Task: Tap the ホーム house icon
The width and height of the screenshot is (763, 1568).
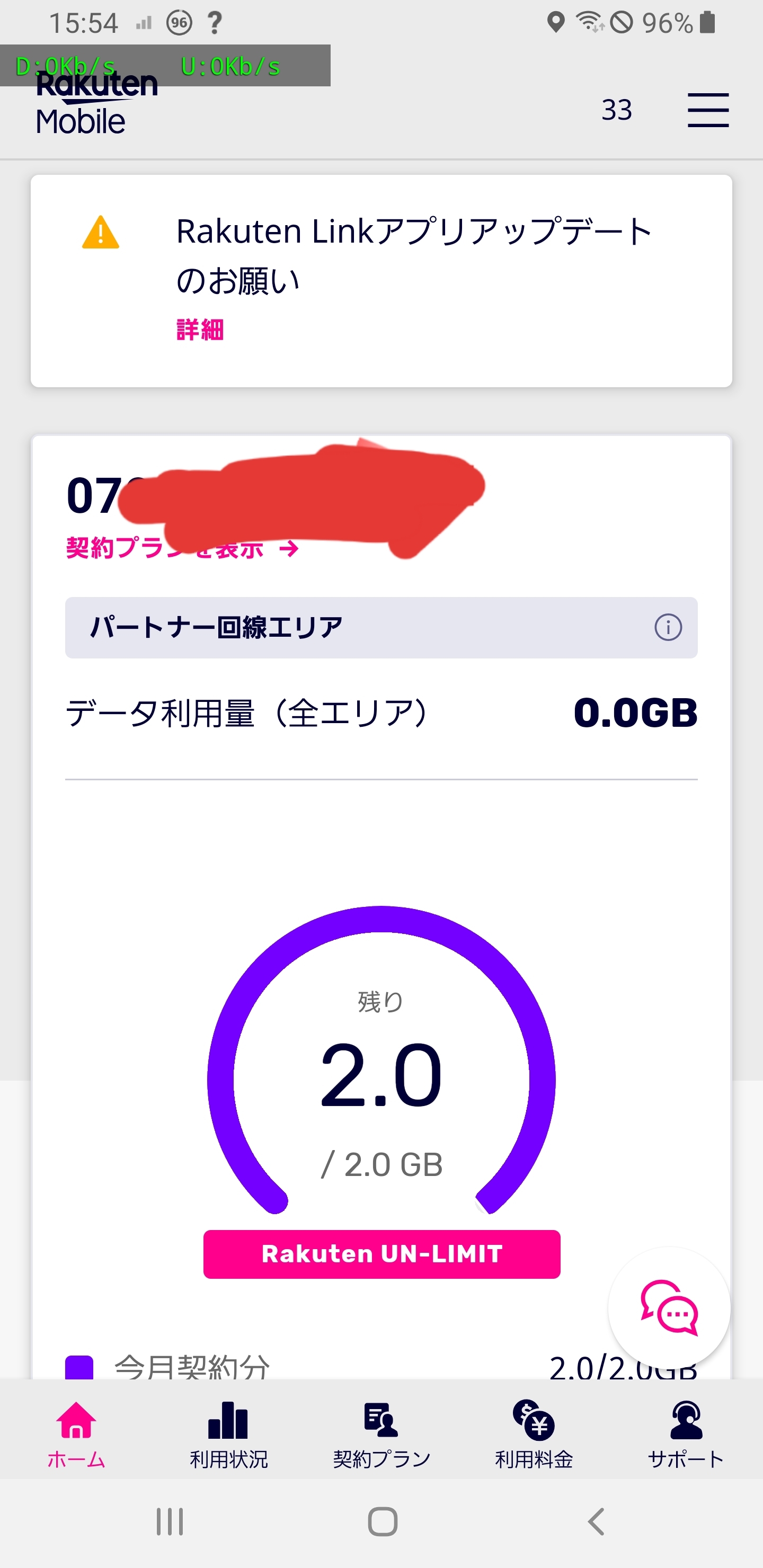Action: click(76, 1420)
